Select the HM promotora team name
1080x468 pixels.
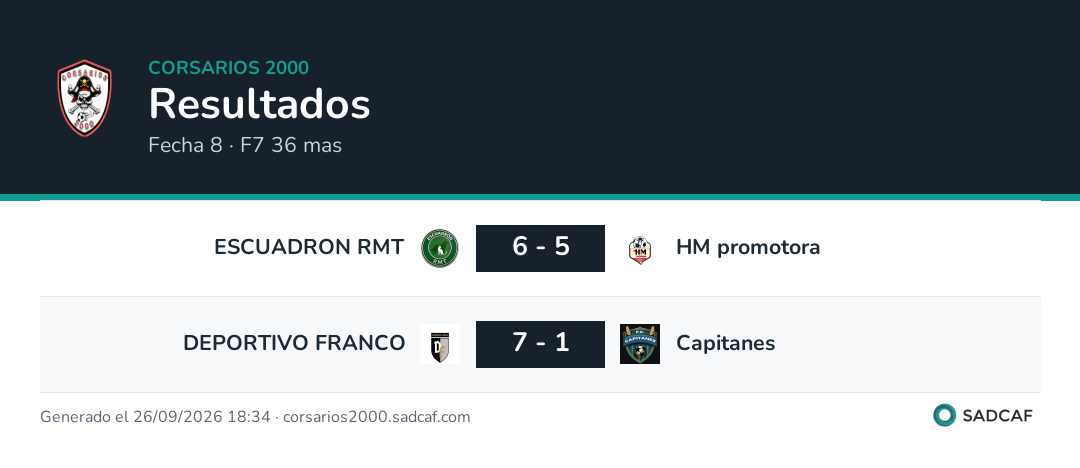pyautogui.click(x=748, y=247)
